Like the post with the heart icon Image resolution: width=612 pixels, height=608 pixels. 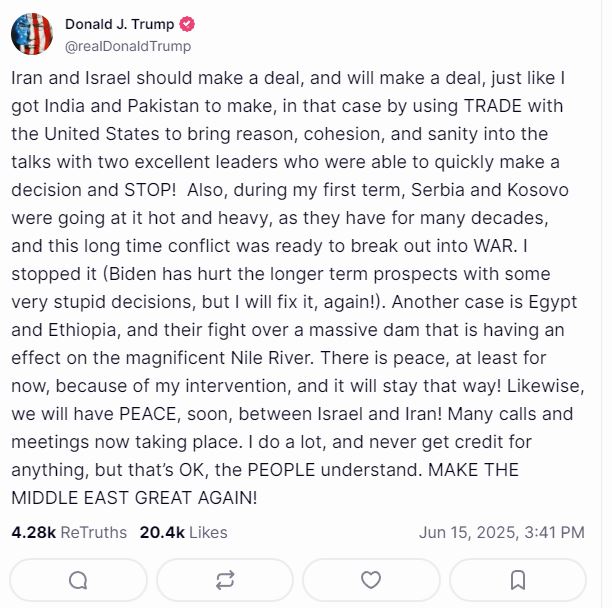point(371,579)
